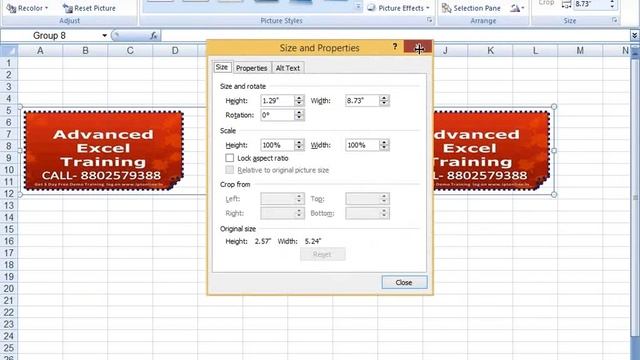Switch to the Alt Text tab
Viewport: 640px width, 360px height.
pos(288,68)
